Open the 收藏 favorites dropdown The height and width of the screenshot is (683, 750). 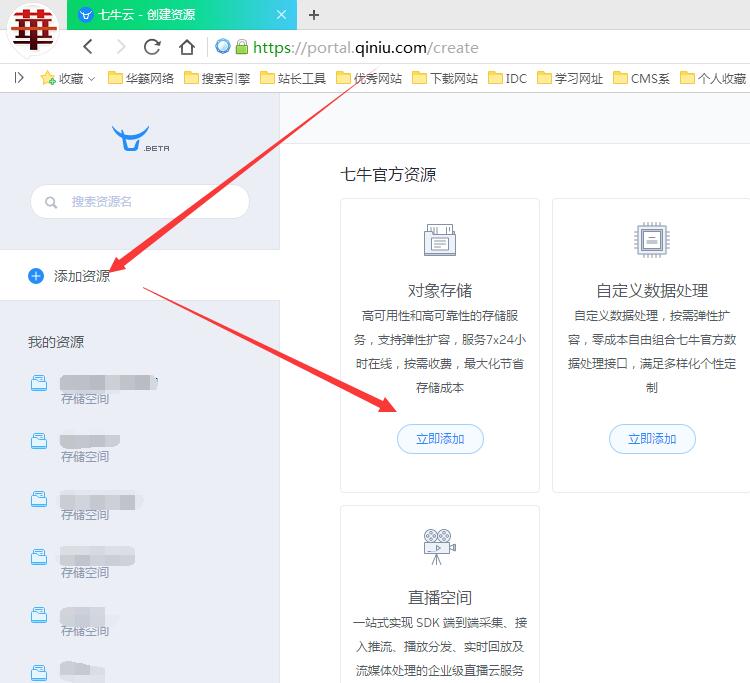[x=68, y=78]
